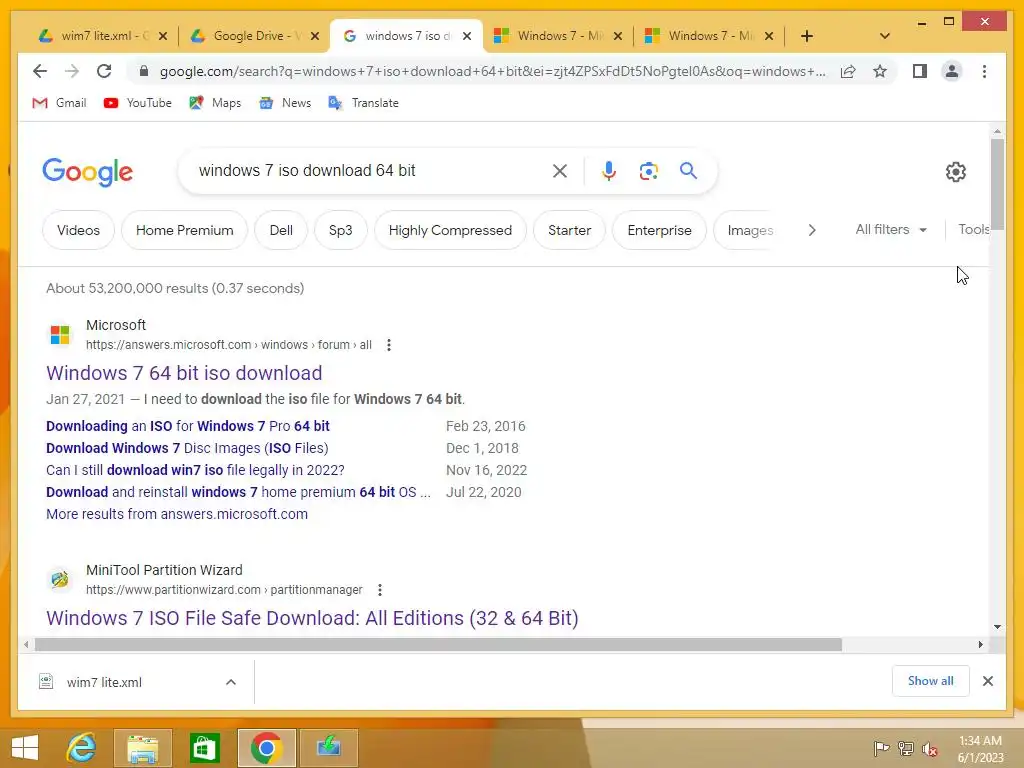
Task: Open options for MiniTool Partition Wizard result
Action: (x=379, y=590)
